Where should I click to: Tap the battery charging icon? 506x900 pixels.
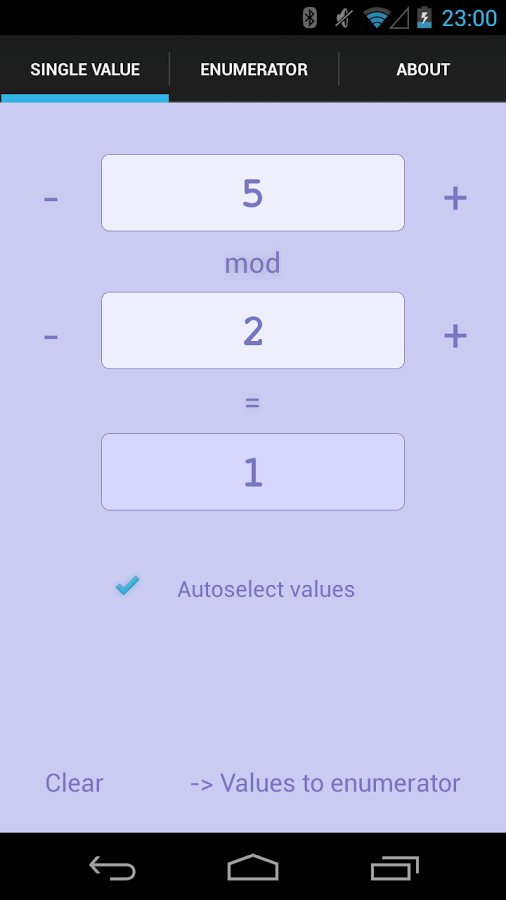click(424, 18)
